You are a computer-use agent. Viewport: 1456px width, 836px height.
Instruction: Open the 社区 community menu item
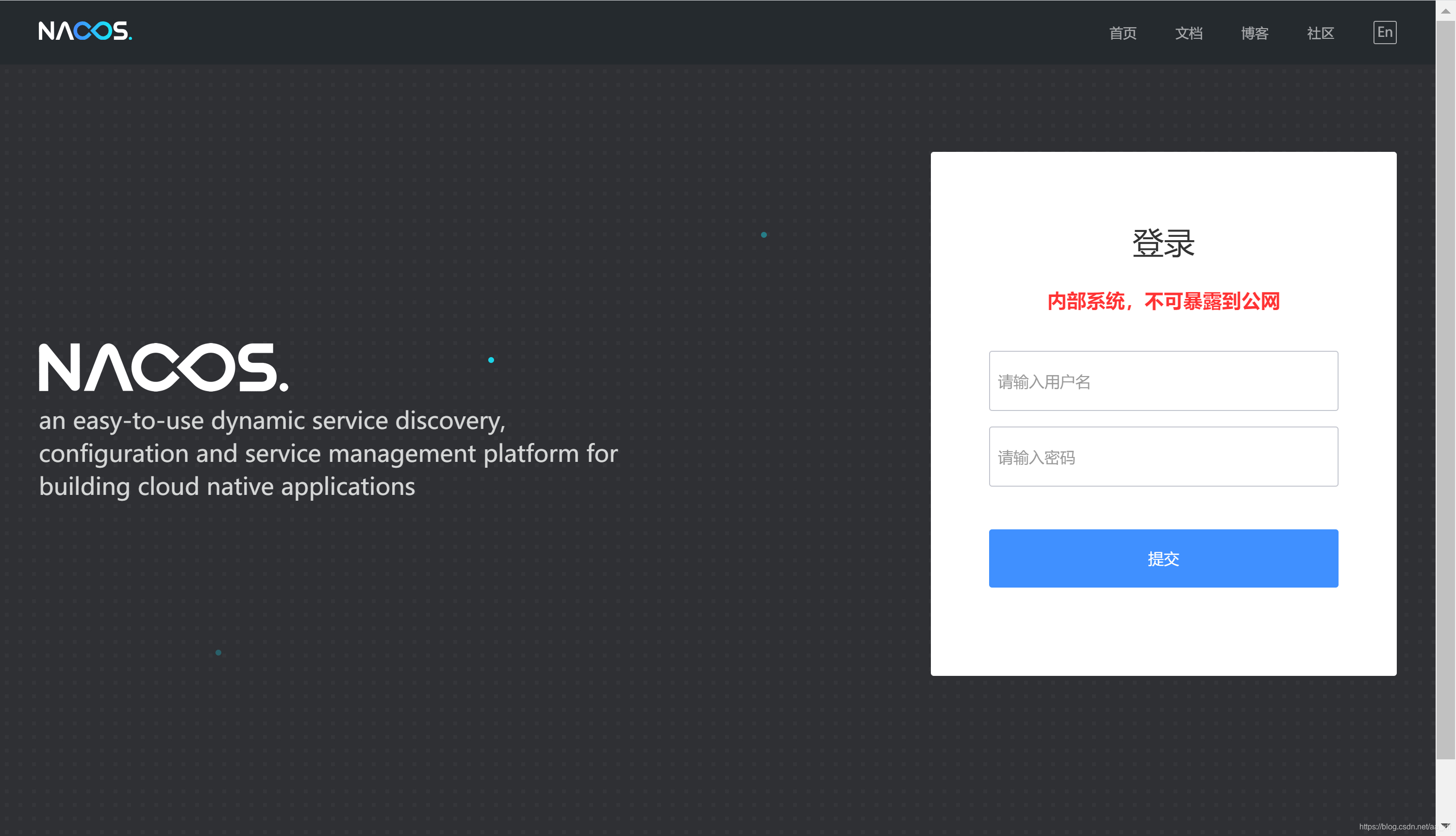click(x=1320, y=33)
